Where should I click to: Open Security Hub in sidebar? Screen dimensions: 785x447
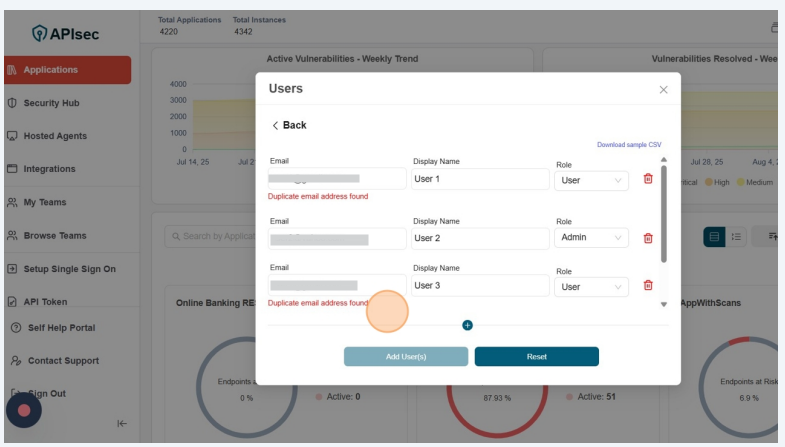(51, 103)
